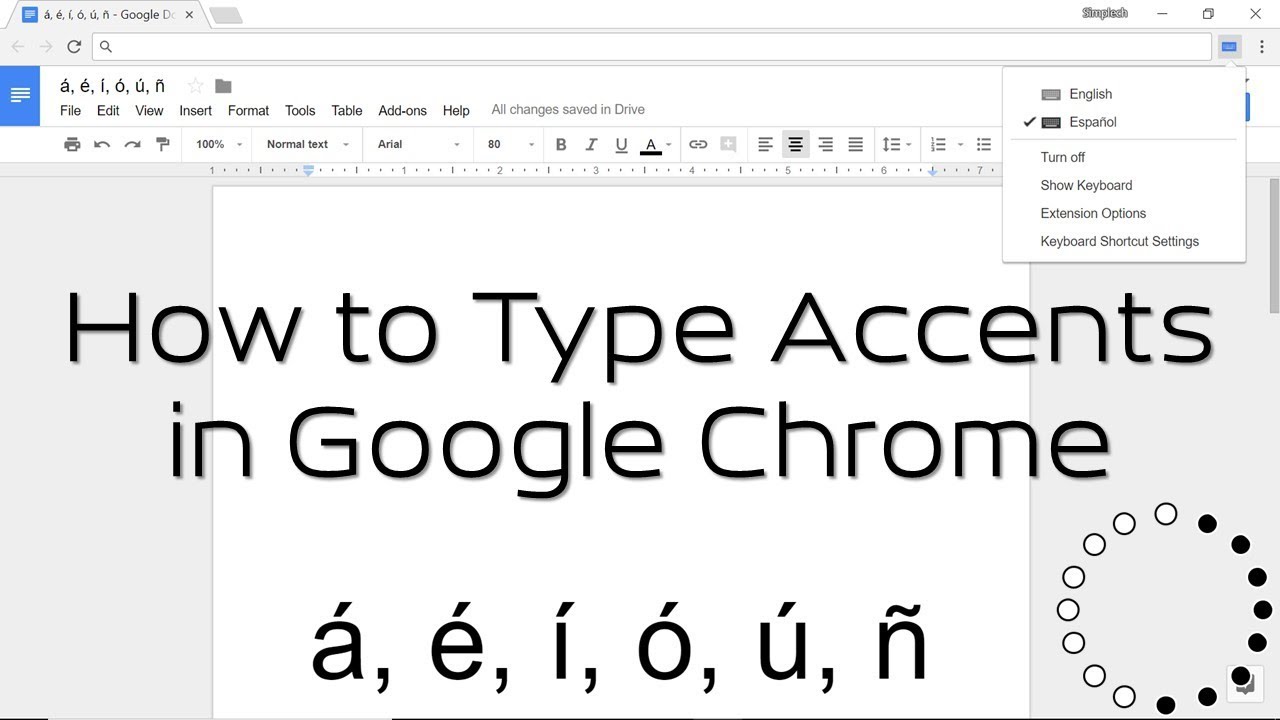This screenshot has width=1280, height=720.
Task: Click the Input Tools extension icon
Action: [1230, 47]
